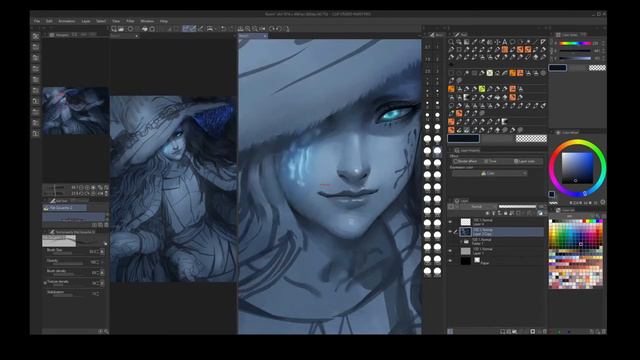Click the Paper layer thumbnail

466,260
